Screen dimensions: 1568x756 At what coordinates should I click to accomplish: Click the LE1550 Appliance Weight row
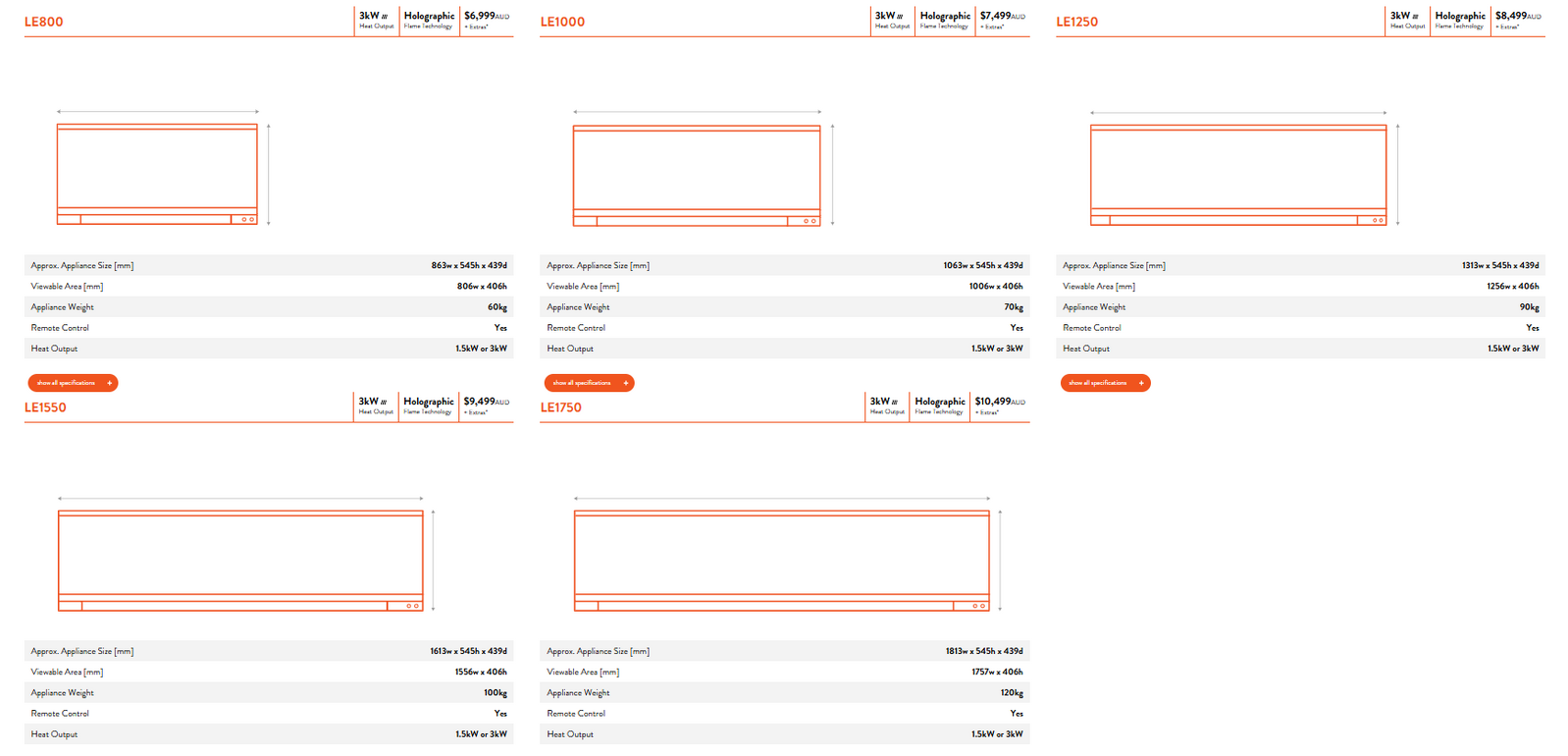pyautogui.click(x=269, y=693)
